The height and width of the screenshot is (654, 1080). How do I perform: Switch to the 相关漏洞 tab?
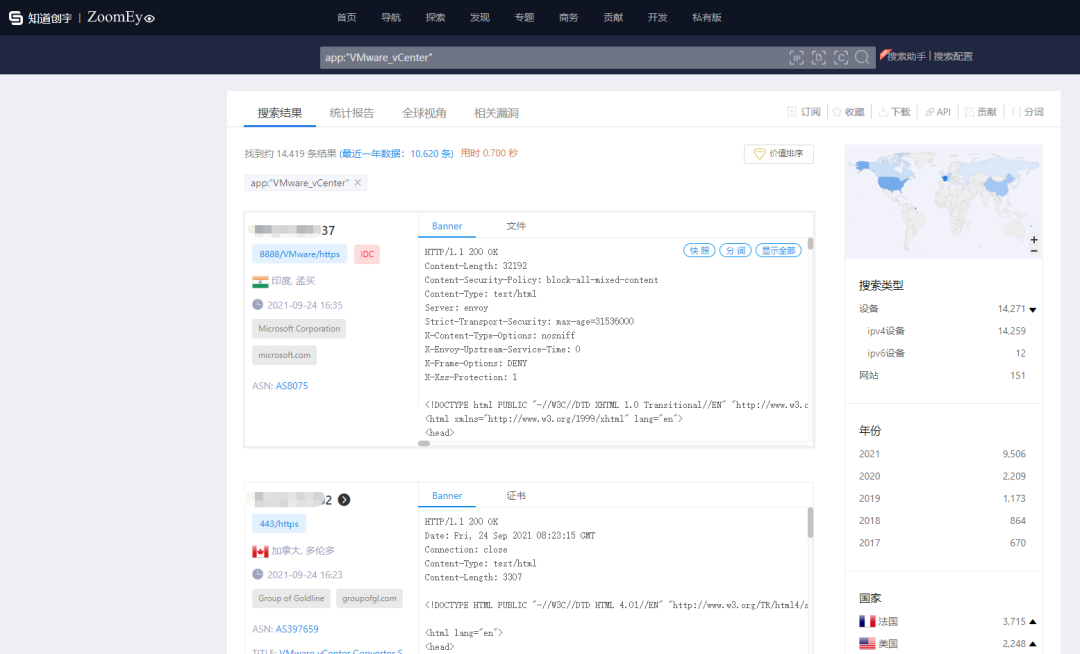tap(497, 113)
